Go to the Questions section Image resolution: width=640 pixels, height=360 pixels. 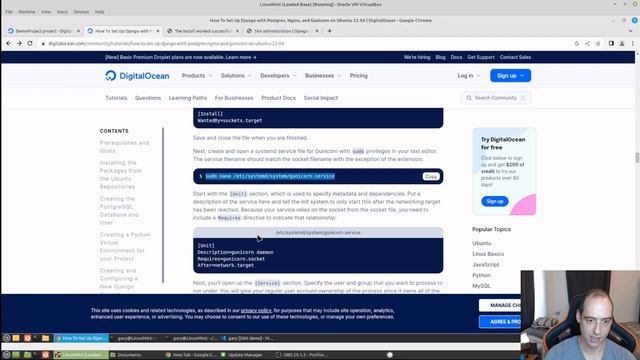(148, 98)
